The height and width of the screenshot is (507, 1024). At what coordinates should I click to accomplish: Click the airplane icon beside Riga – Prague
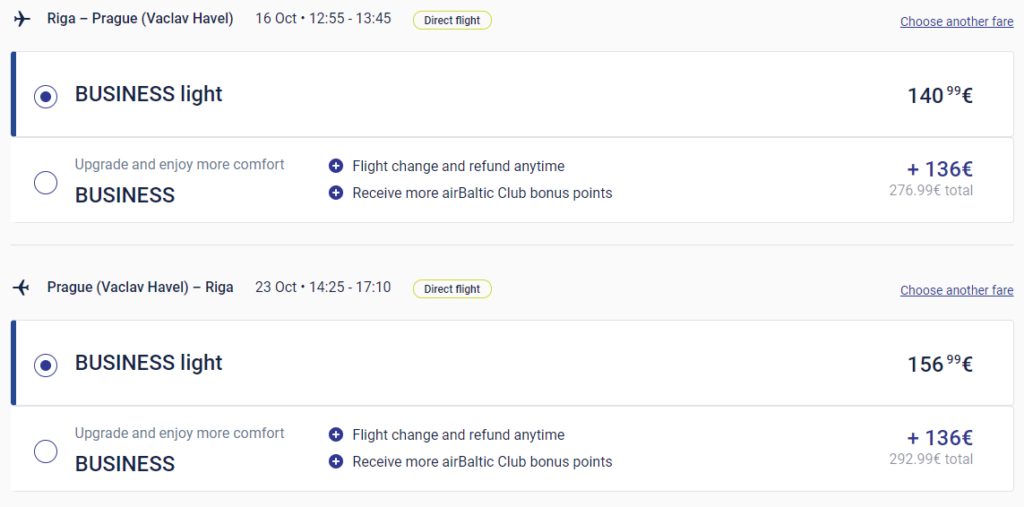[x=22, y=19]
